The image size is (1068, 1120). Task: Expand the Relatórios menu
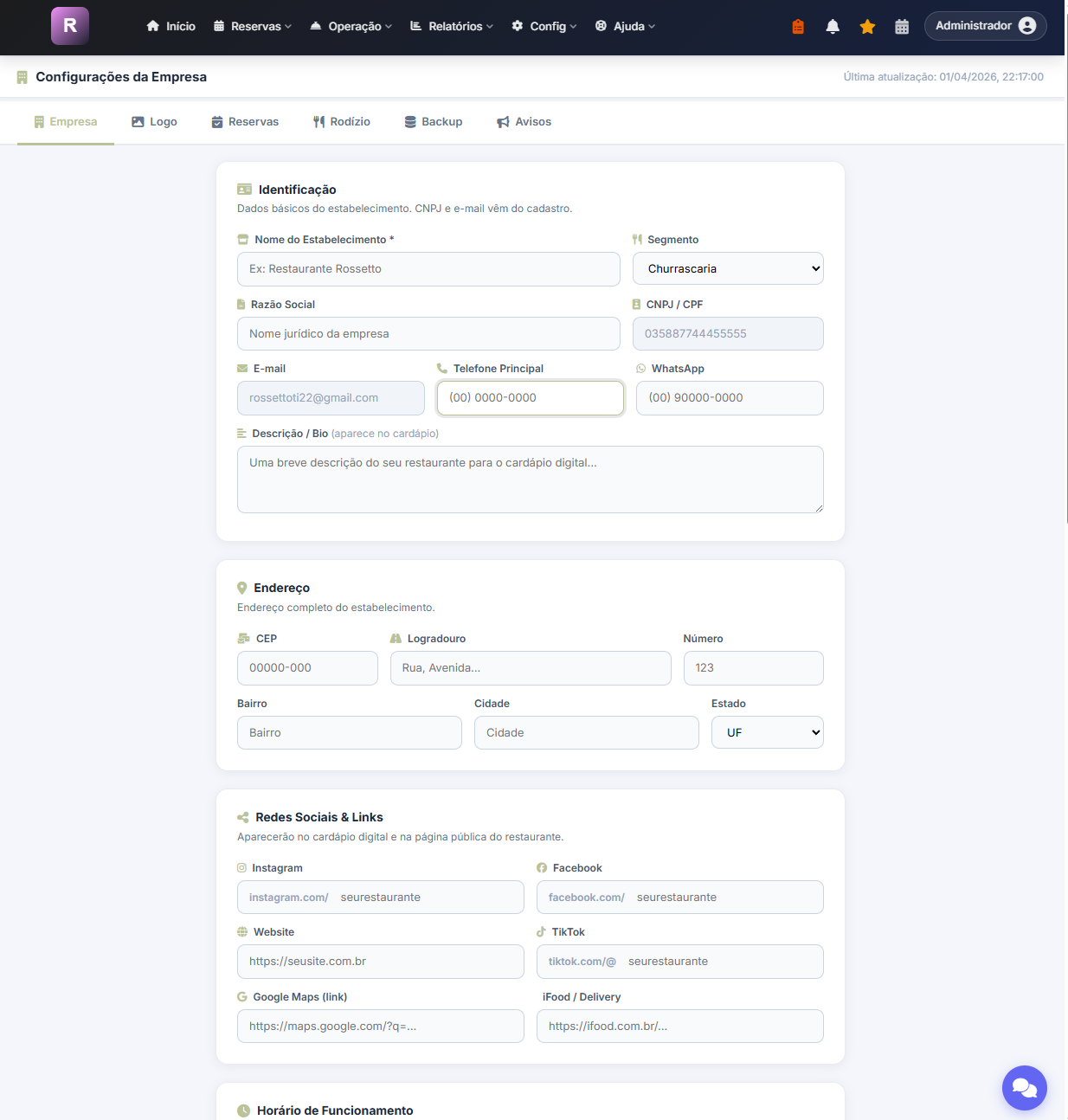click(451, 26)
